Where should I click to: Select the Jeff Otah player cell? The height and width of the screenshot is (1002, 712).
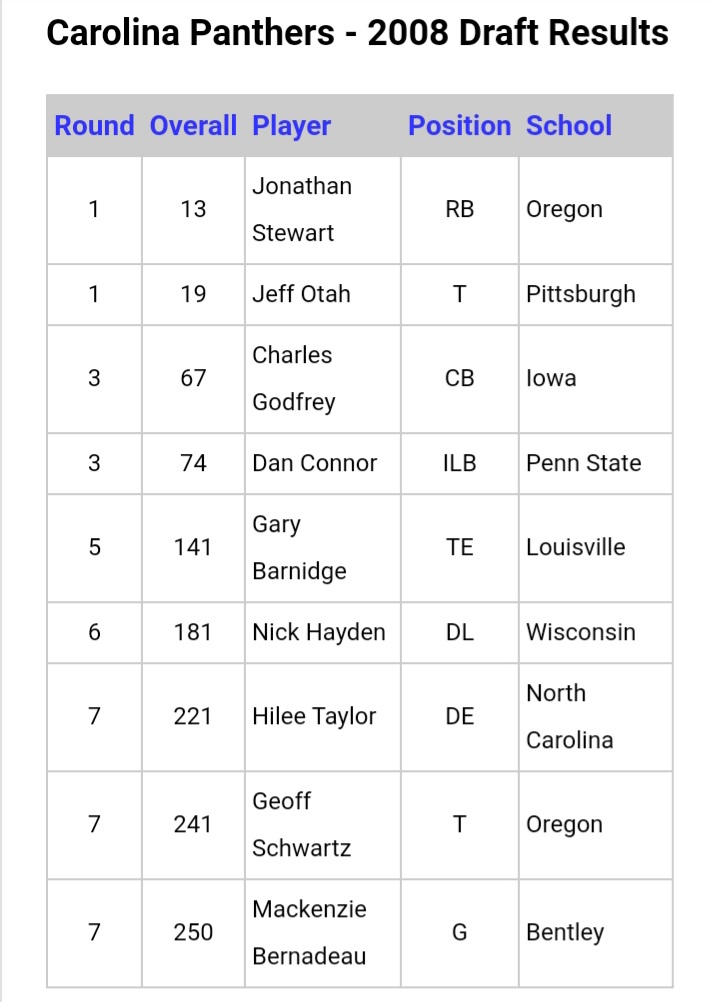(x=323, y=294)
